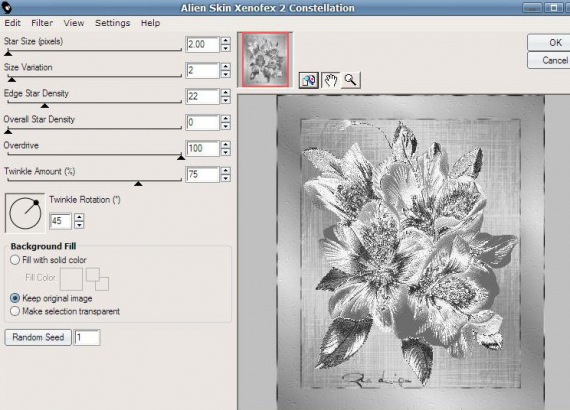
Task: Open the Settings menu
Action: (112, 23)
